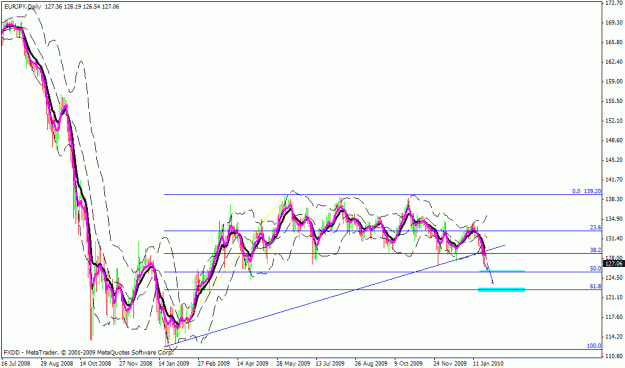
Task: Click the 9 Oct 2009 date label
Action: (409, 364)
